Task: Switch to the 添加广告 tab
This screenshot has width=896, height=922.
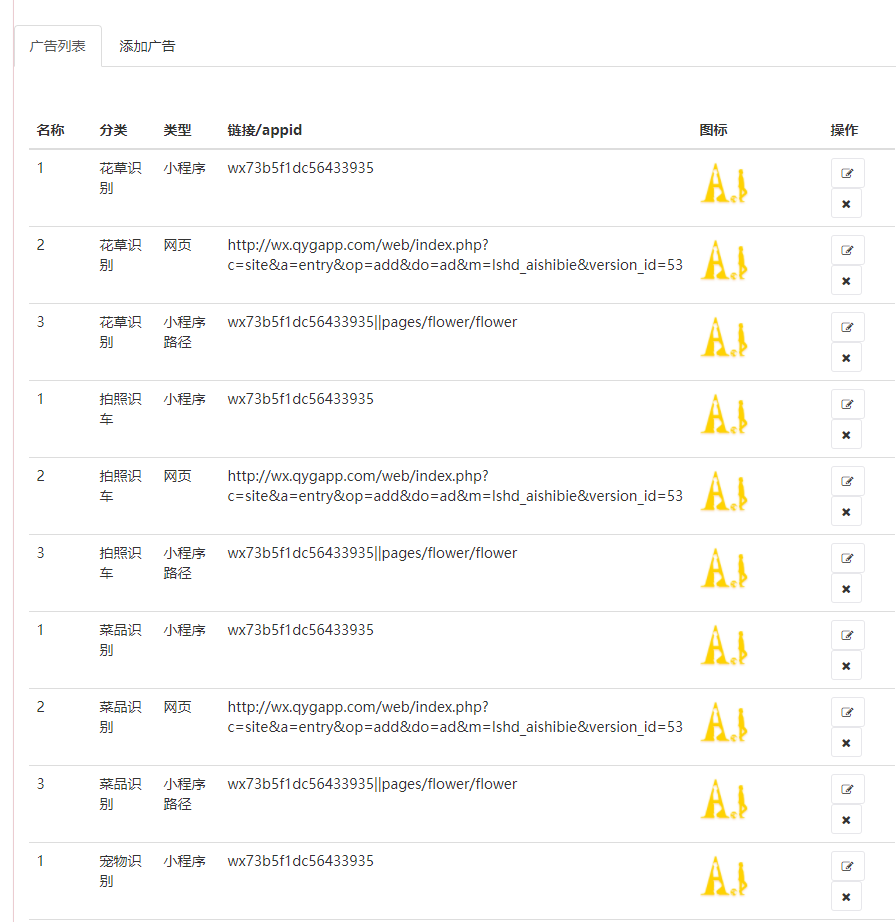Action: 147,46
